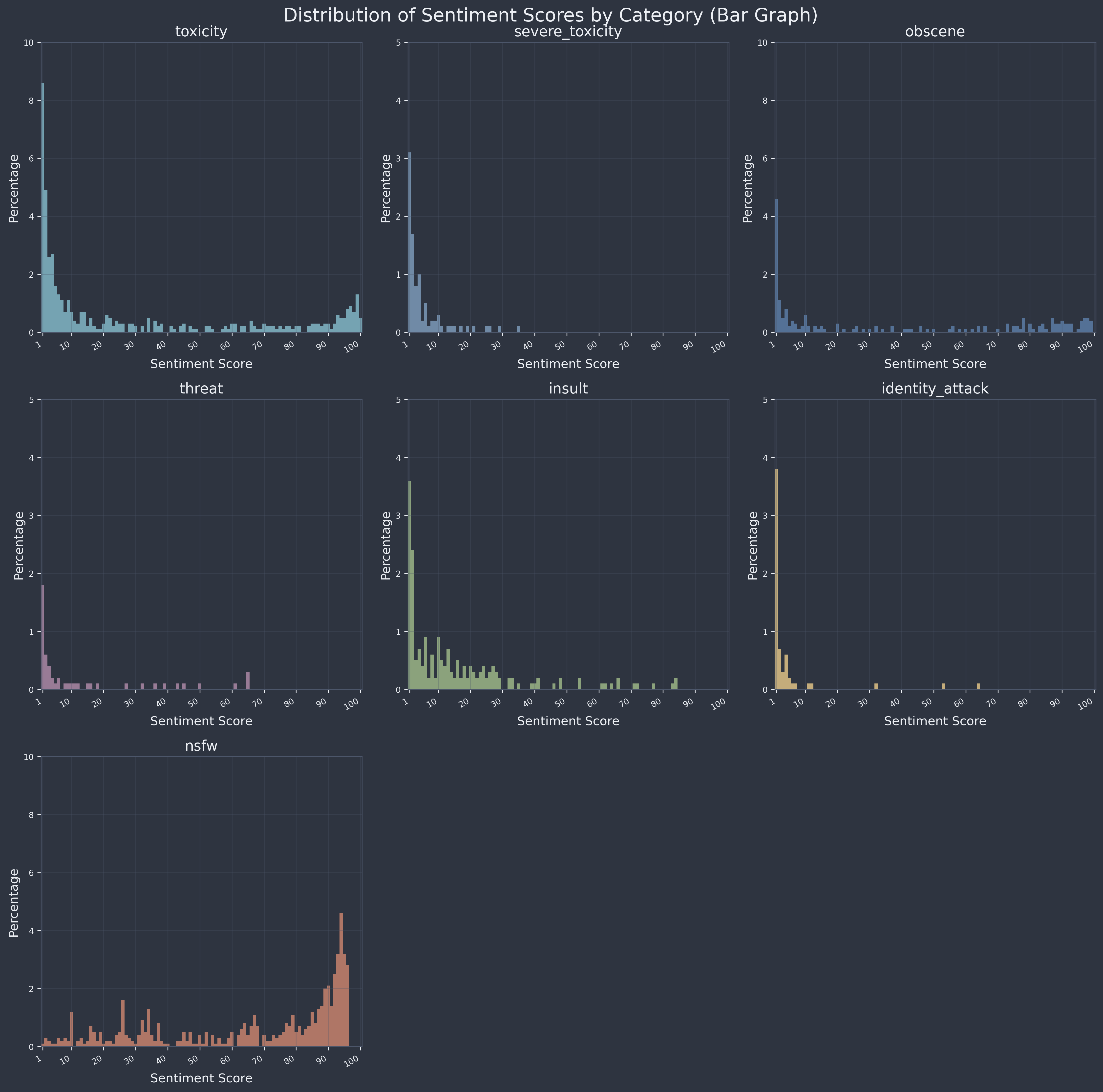The image size is (1103, 1092).
Task: Click the threat chart bar near score 65
Action: click(248, 681)
